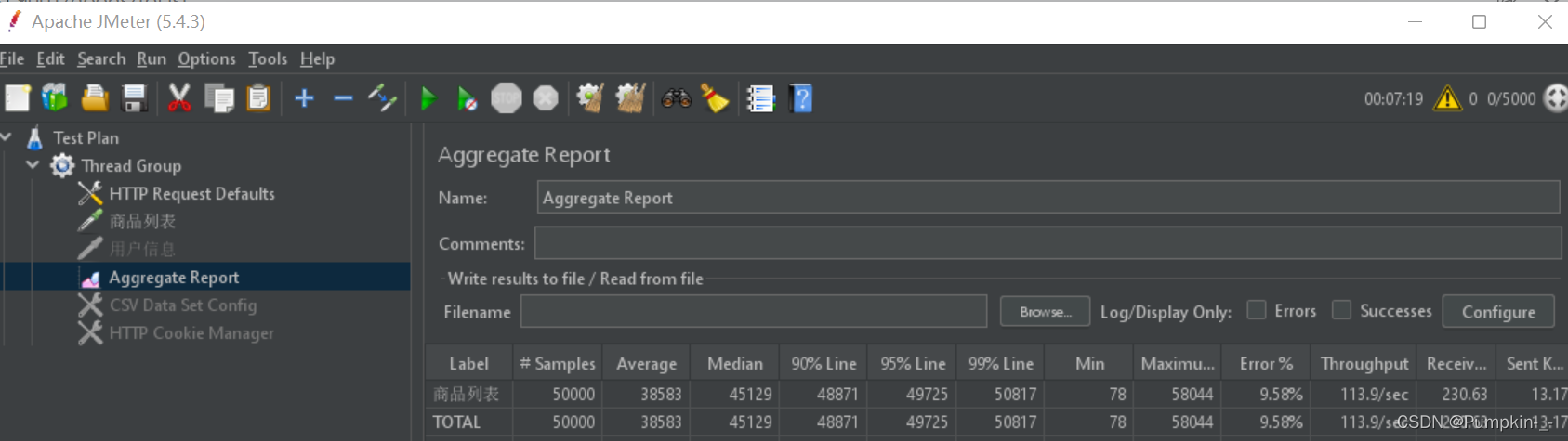Select CSV Data Set Config element
The image size is (1568, 441).
point(182,305)
